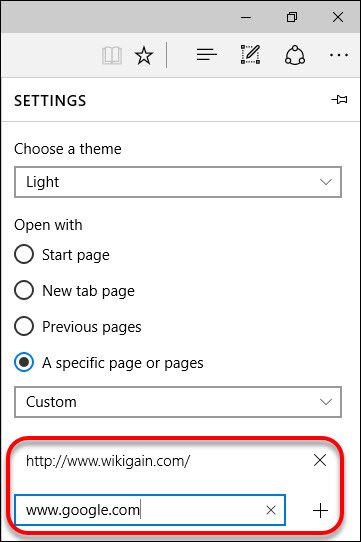Viewport: 361px width, 542px height.
Task: Add typed page with plus button
Action: (x=320, y=511)
